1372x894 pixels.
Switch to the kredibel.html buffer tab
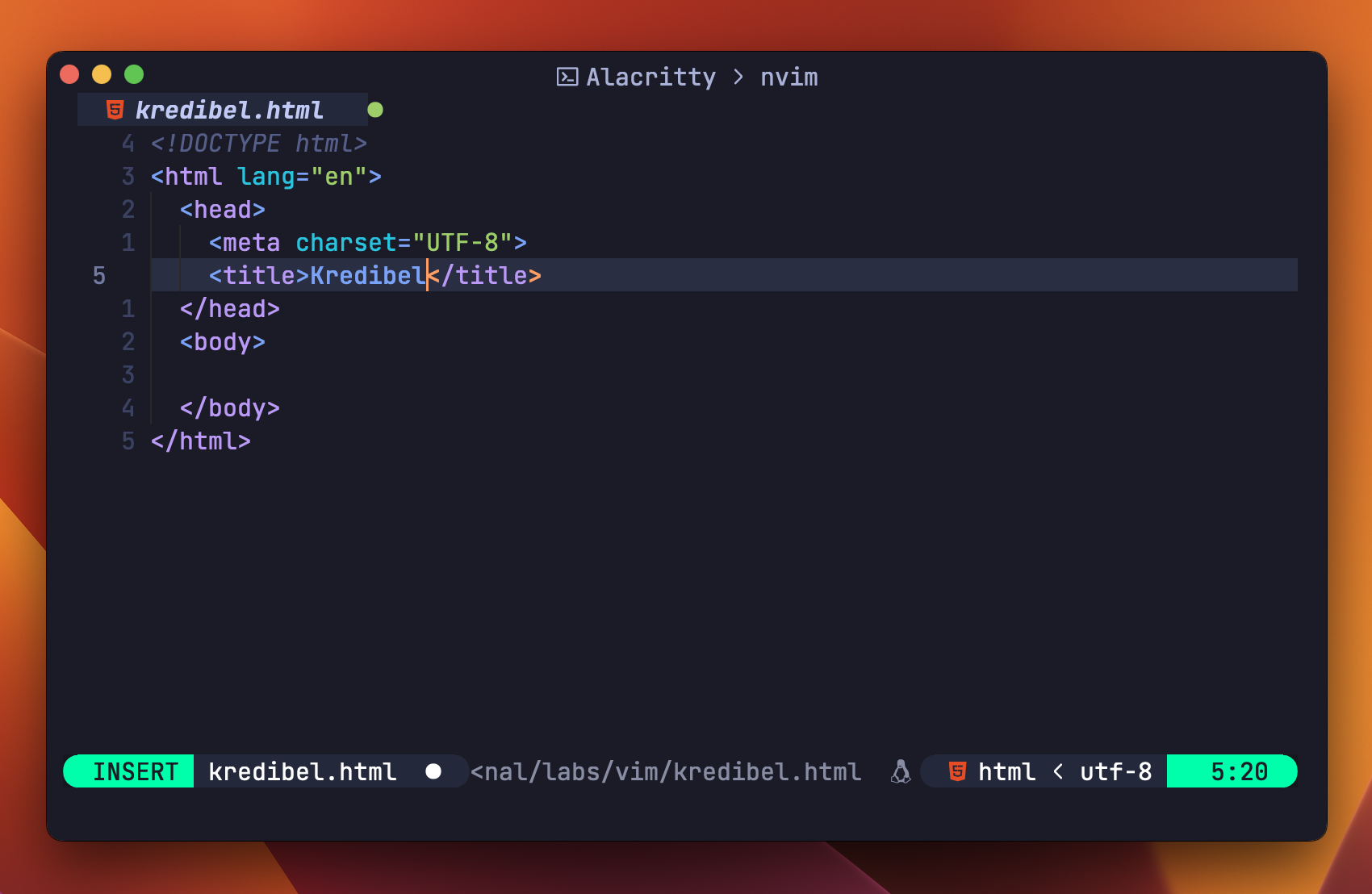[x=228, y=110]
